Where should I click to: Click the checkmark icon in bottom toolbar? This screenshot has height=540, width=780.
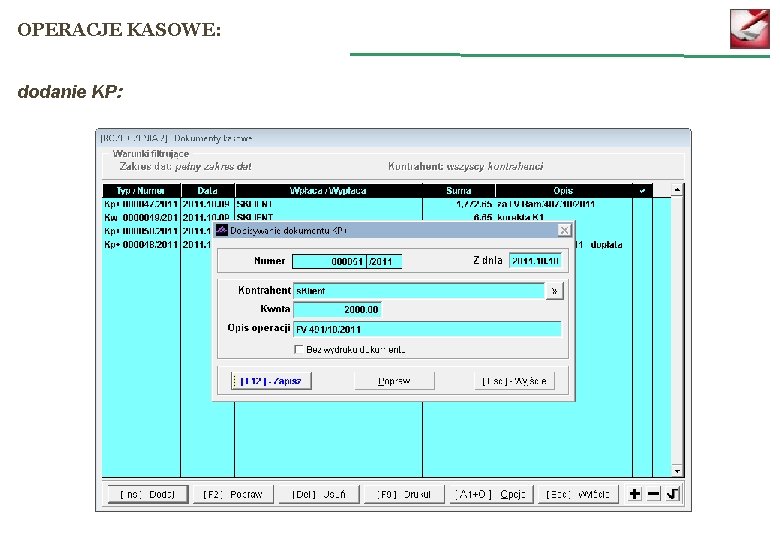[673, 494]
